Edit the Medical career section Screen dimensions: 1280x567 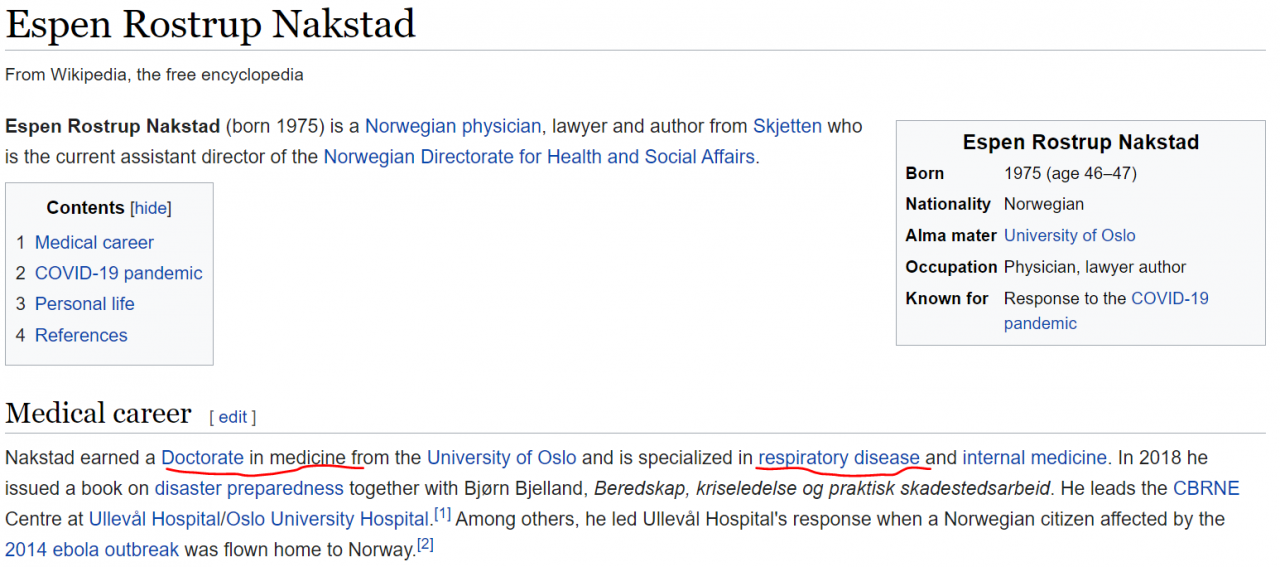232,417
